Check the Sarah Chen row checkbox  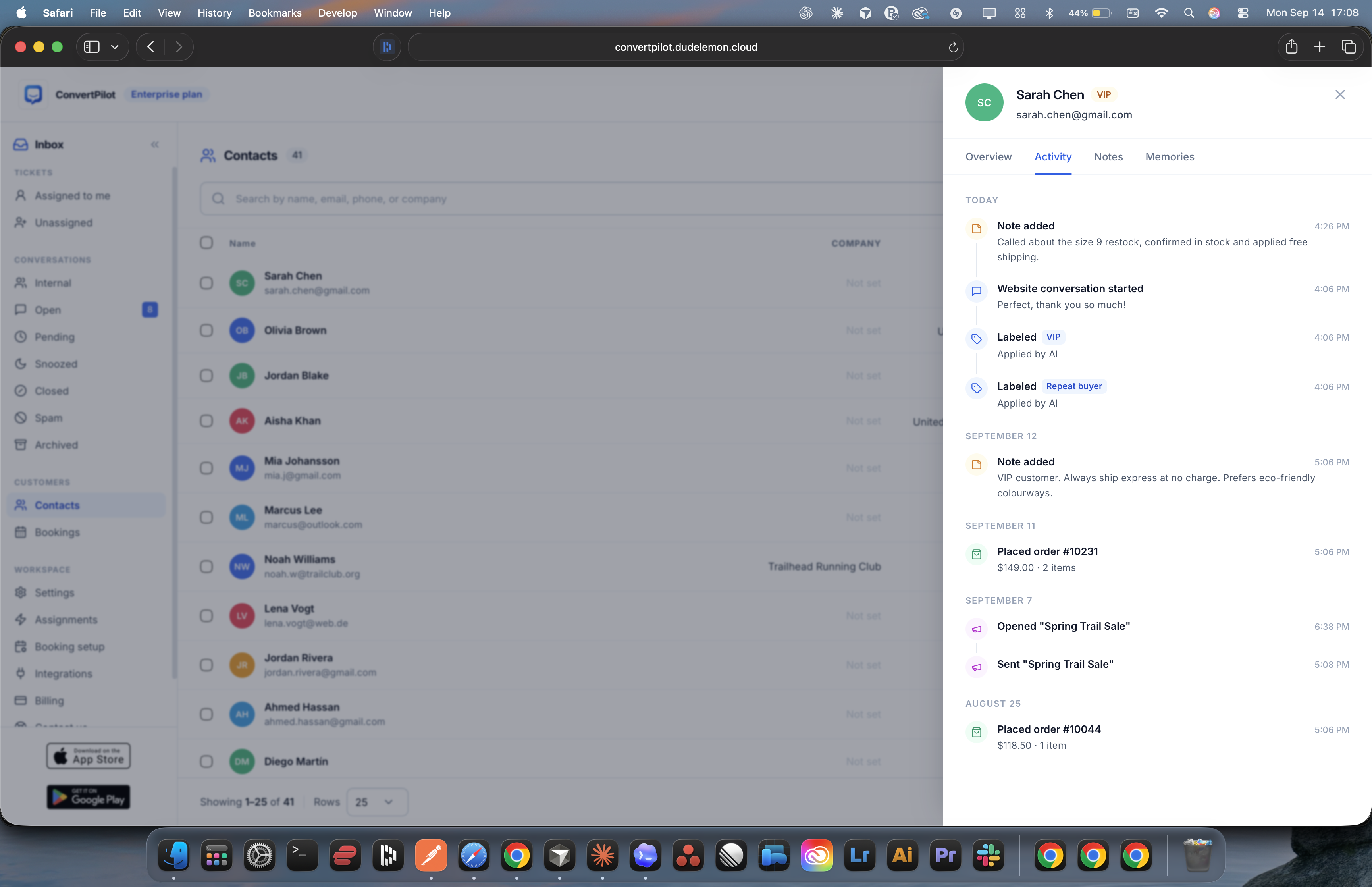pyautogui.click(x=206, y=283)
